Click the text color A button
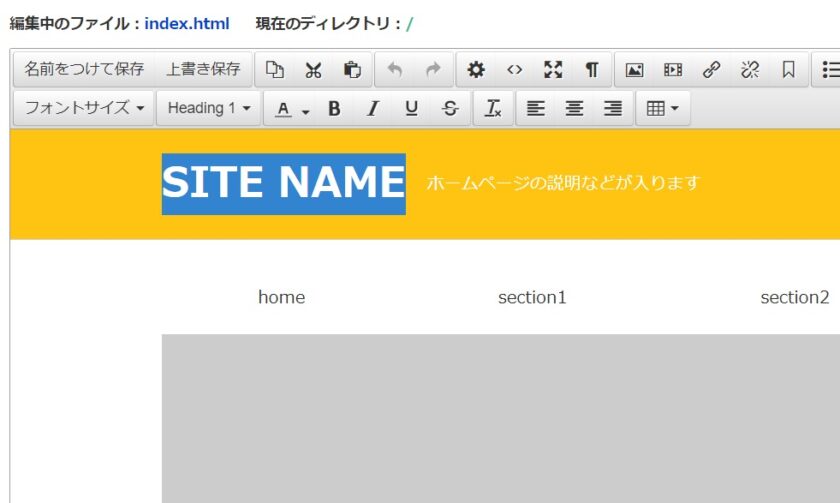The height and width of the screenshot is (503, 840). [283, 109]
